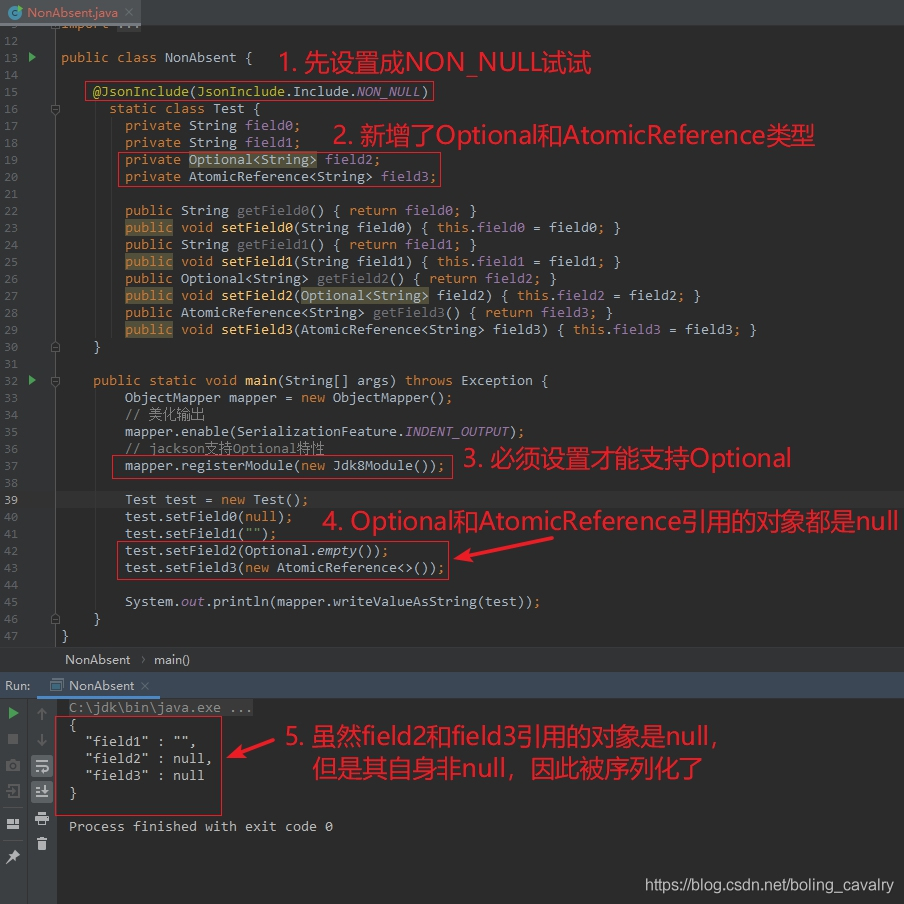Expand the folded import section
904x904 pixels.
(55, 27)
